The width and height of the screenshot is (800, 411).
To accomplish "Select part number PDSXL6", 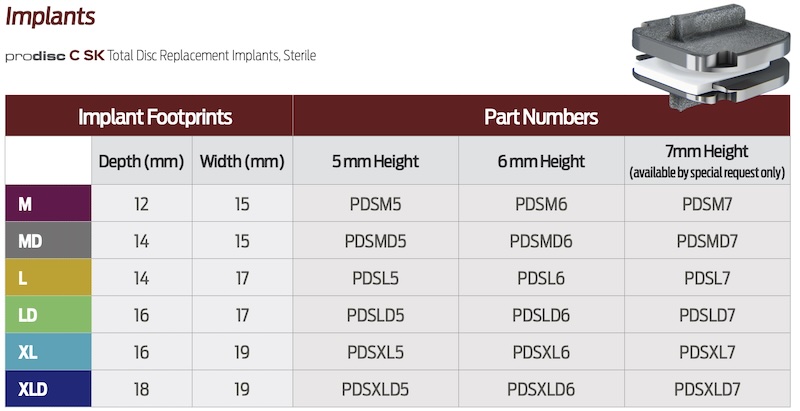I will 541,352.
